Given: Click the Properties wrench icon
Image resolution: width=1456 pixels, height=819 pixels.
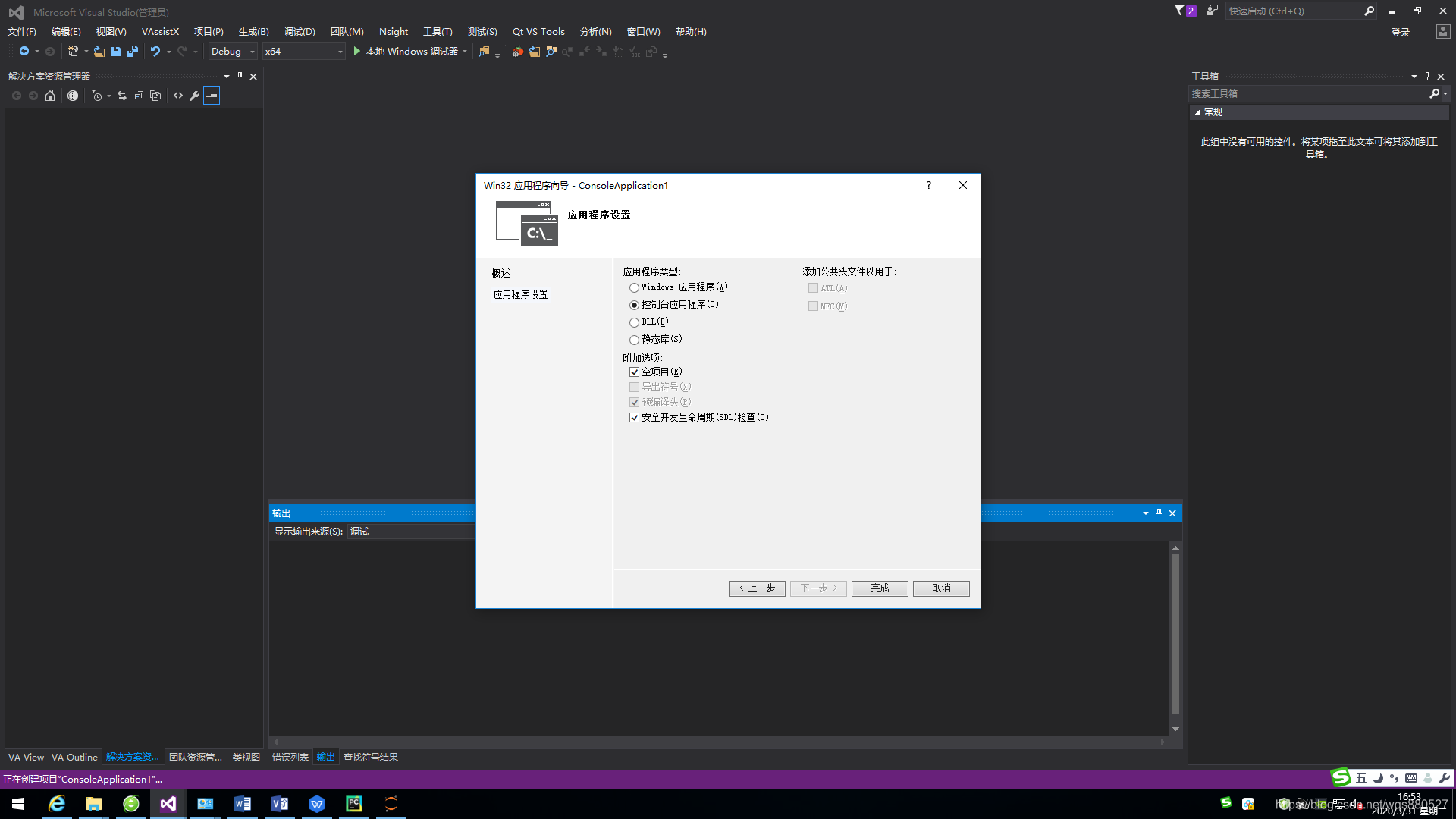Looking at the screenshot, I should click(195, 96).
